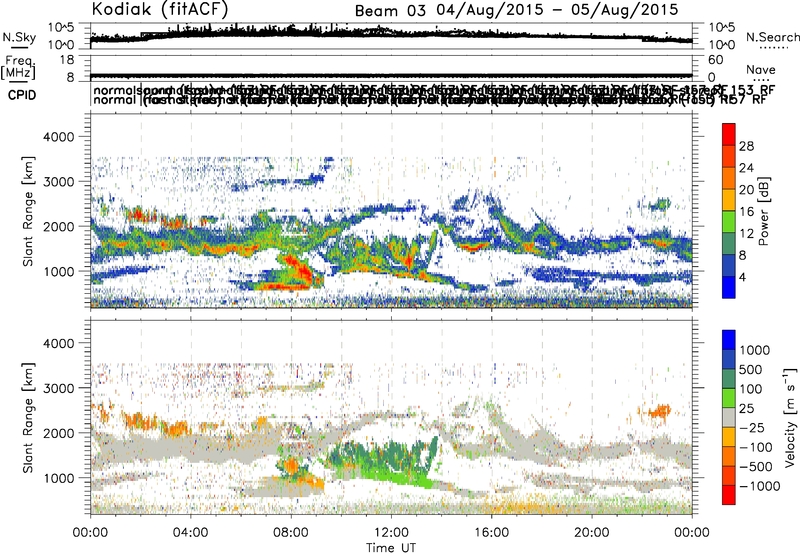800x554 pixels.
Task: Pick the red top segment of power color bar
Action: [729, 135]
